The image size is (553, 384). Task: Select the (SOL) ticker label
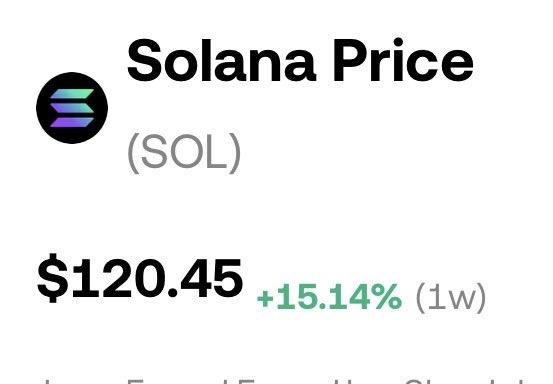tap(184, 153)
